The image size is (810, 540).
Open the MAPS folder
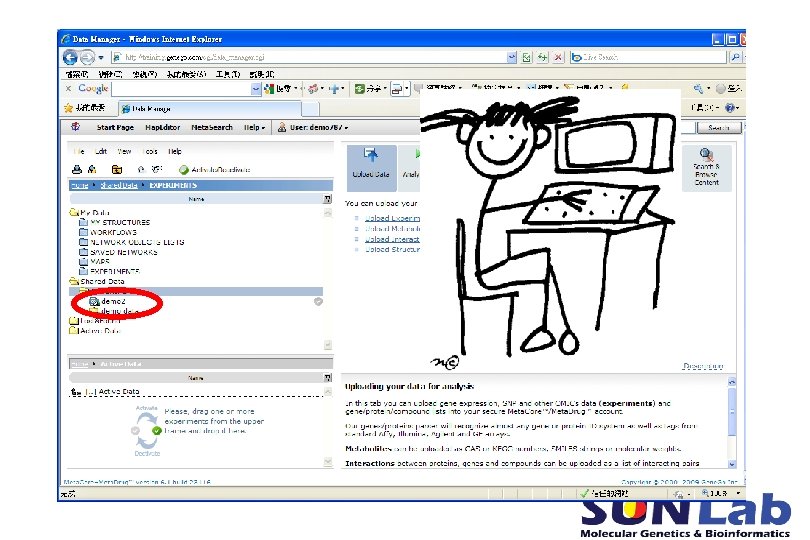click(x=95, y=261)
